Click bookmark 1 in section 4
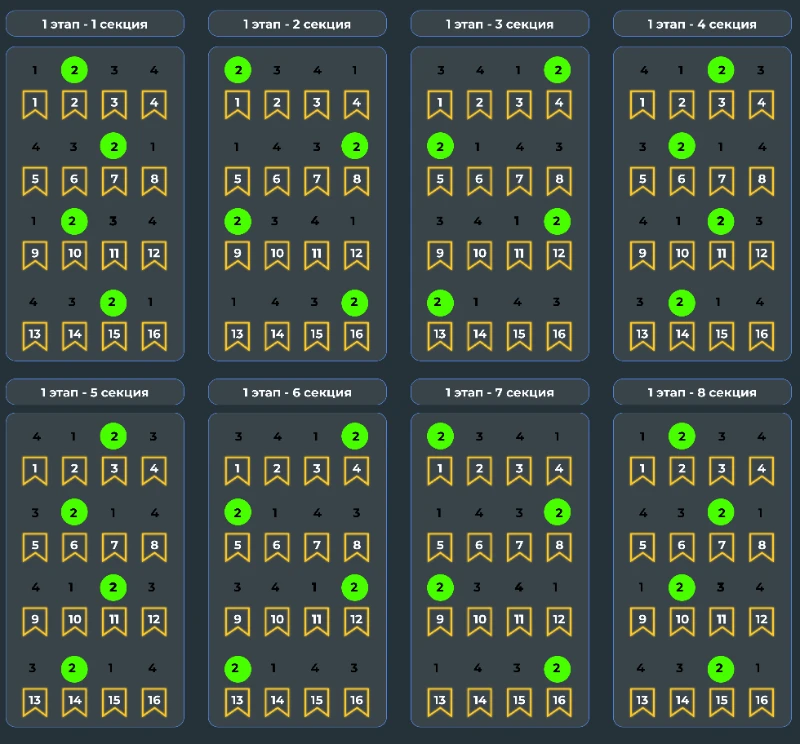Screen dimensions: 800x744 pos(642,104)
